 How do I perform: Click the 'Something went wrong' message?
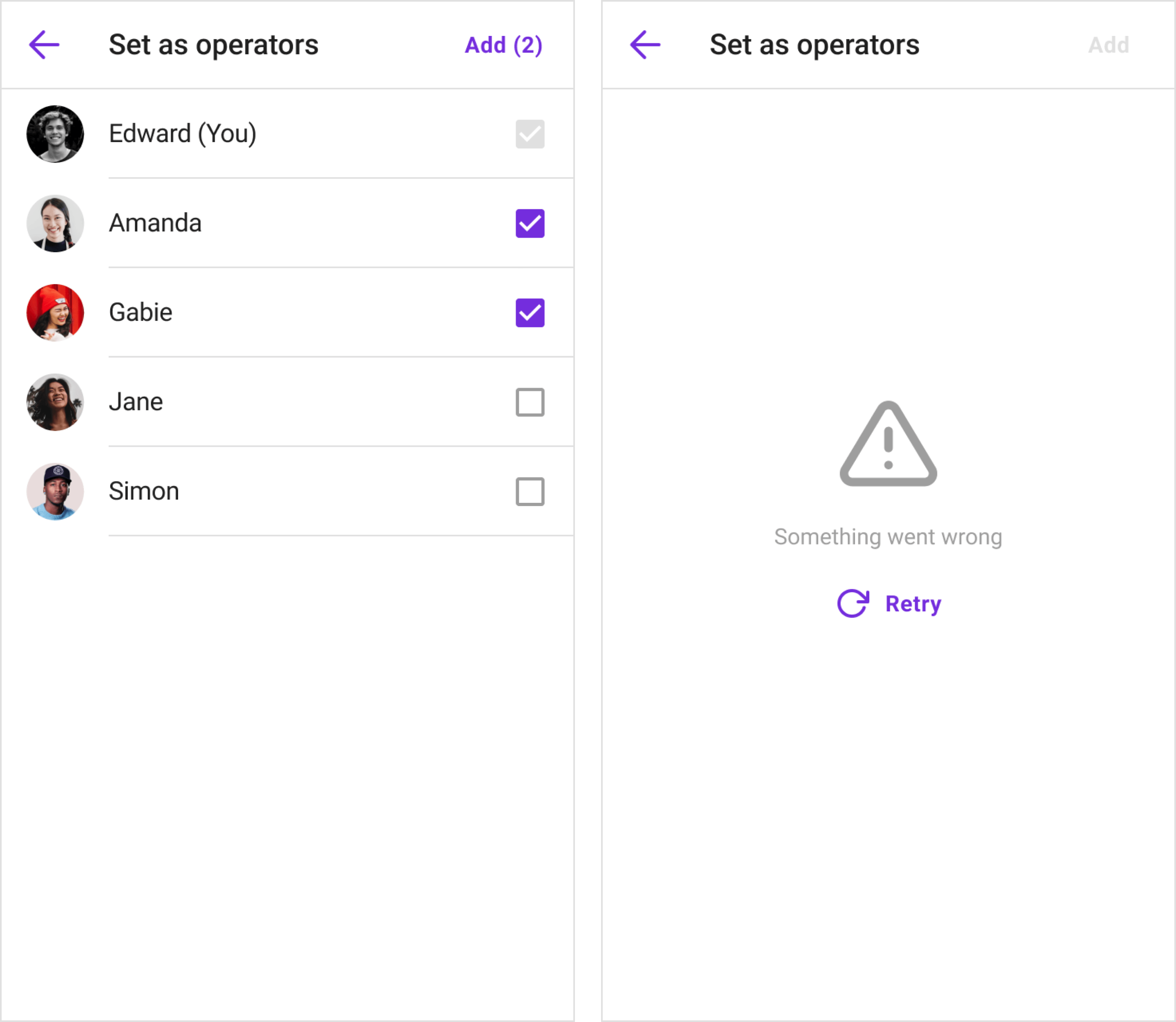pyautogui.click(x=888, y=537)
